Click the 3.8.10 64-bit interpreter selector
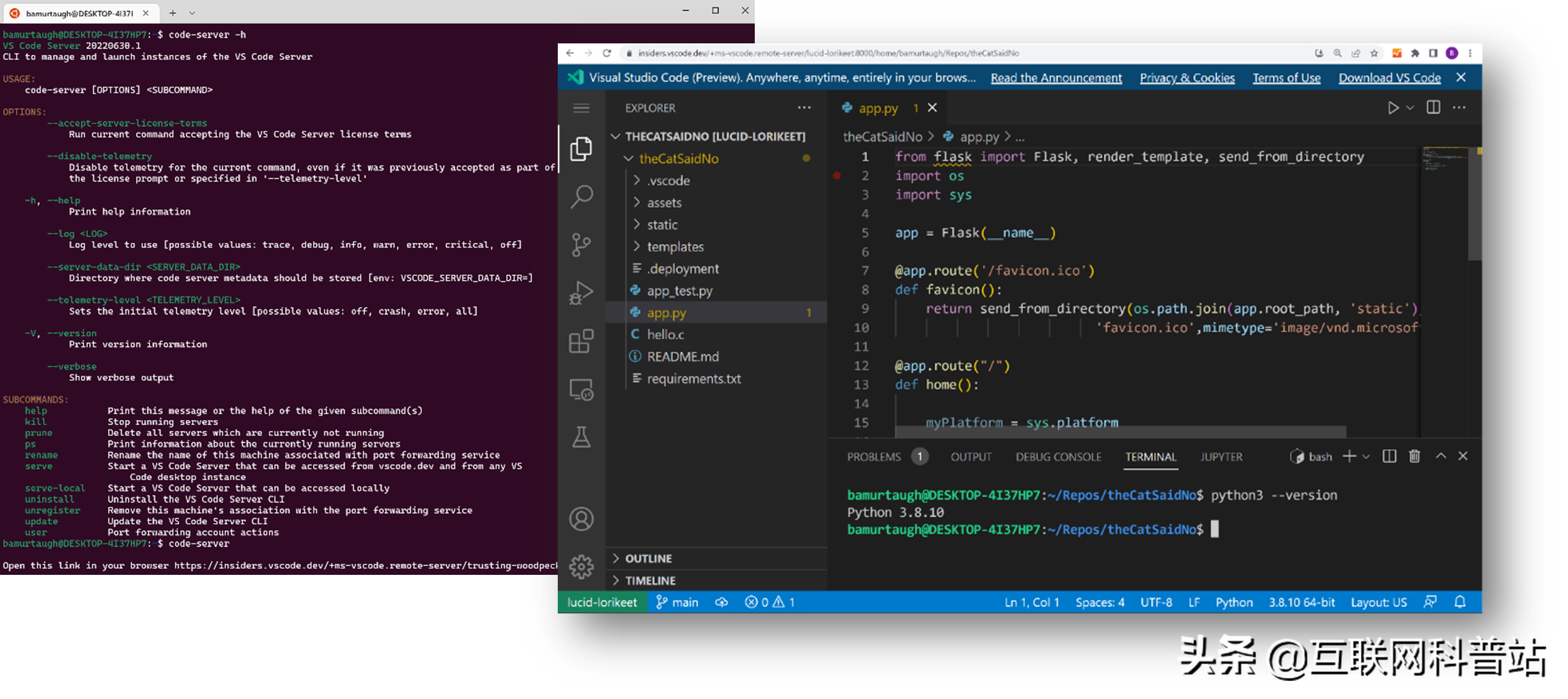1568x699 pixels. tap(1301, 602)
